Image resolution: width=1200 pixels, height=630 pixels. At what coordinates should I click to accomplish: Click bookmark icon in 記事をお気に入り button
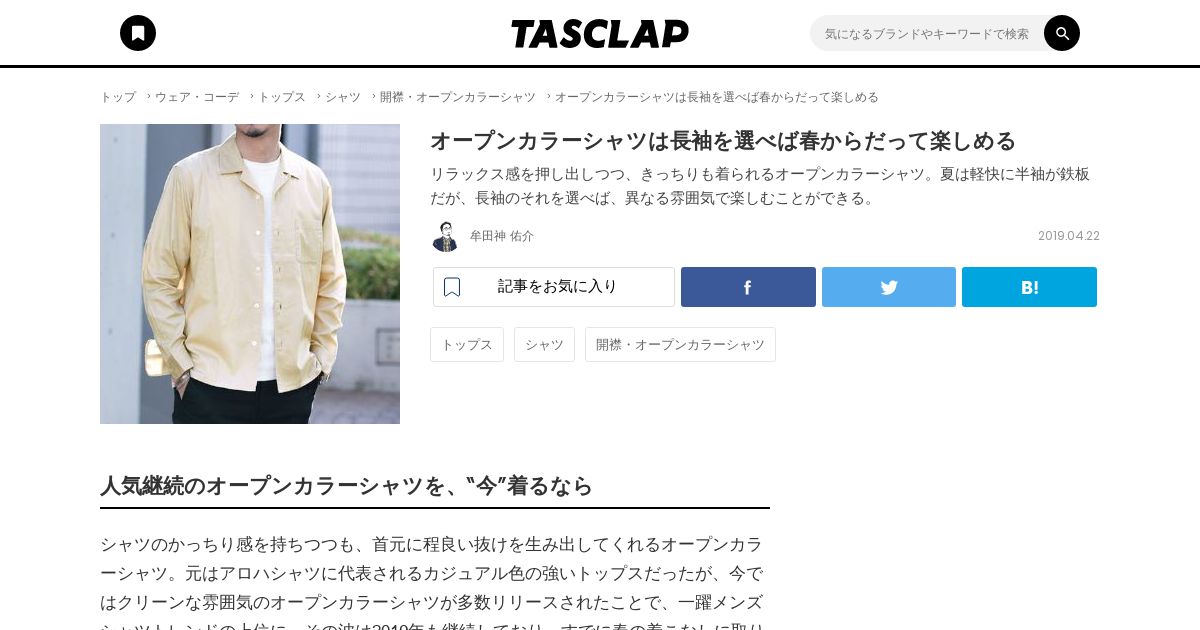pyautogui.click(x=452, y=287)
